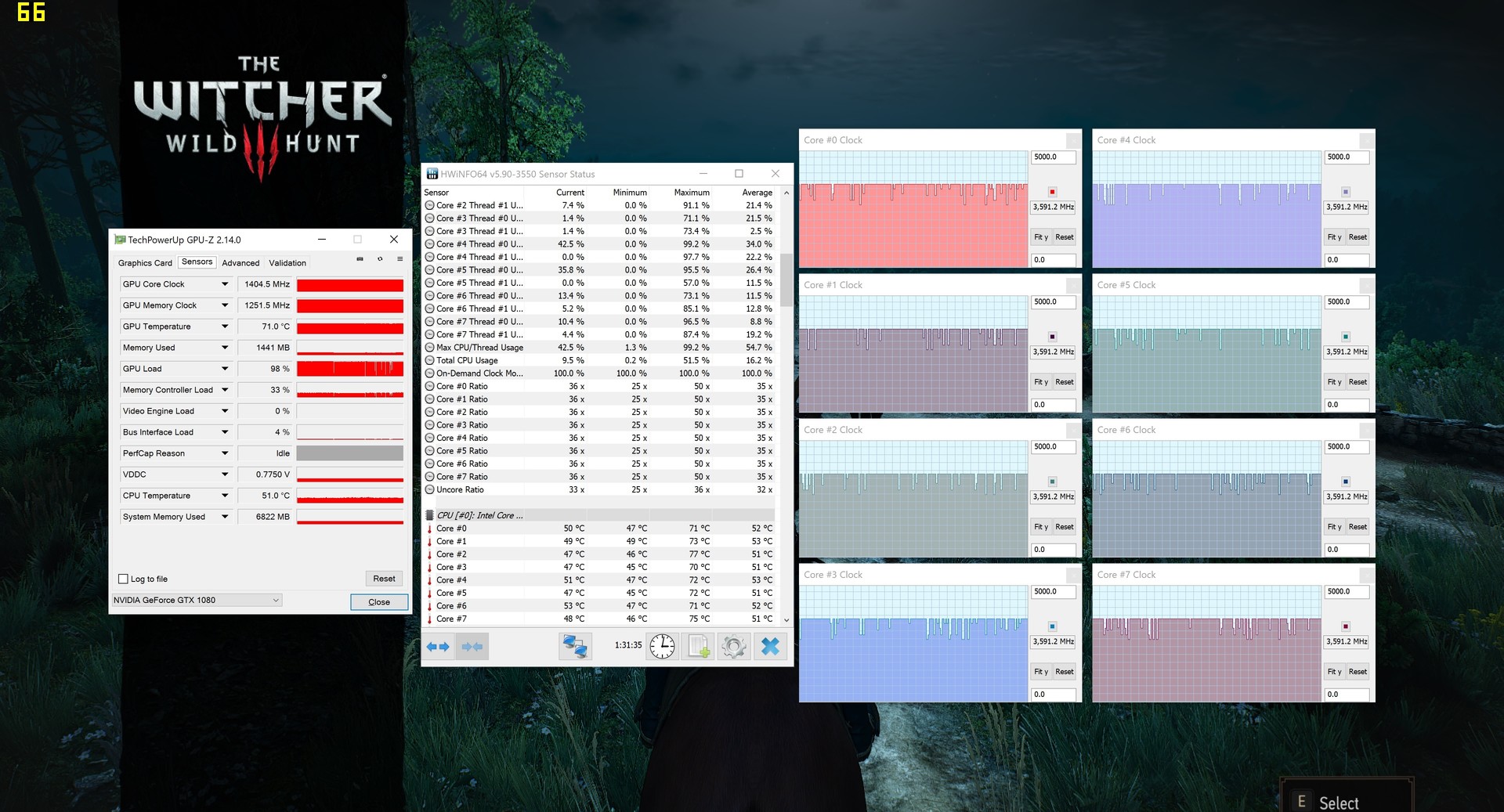The image size is (1504, 812).
Task: Click the sensor icon beside Uncore Ratio
Action: tap(429, 490)
